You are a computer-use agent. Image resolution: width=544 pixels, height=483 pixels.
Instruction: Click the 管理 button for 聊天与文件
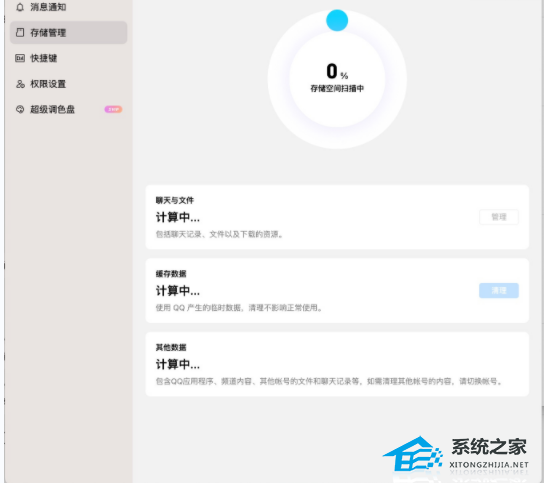click(499, 217)
